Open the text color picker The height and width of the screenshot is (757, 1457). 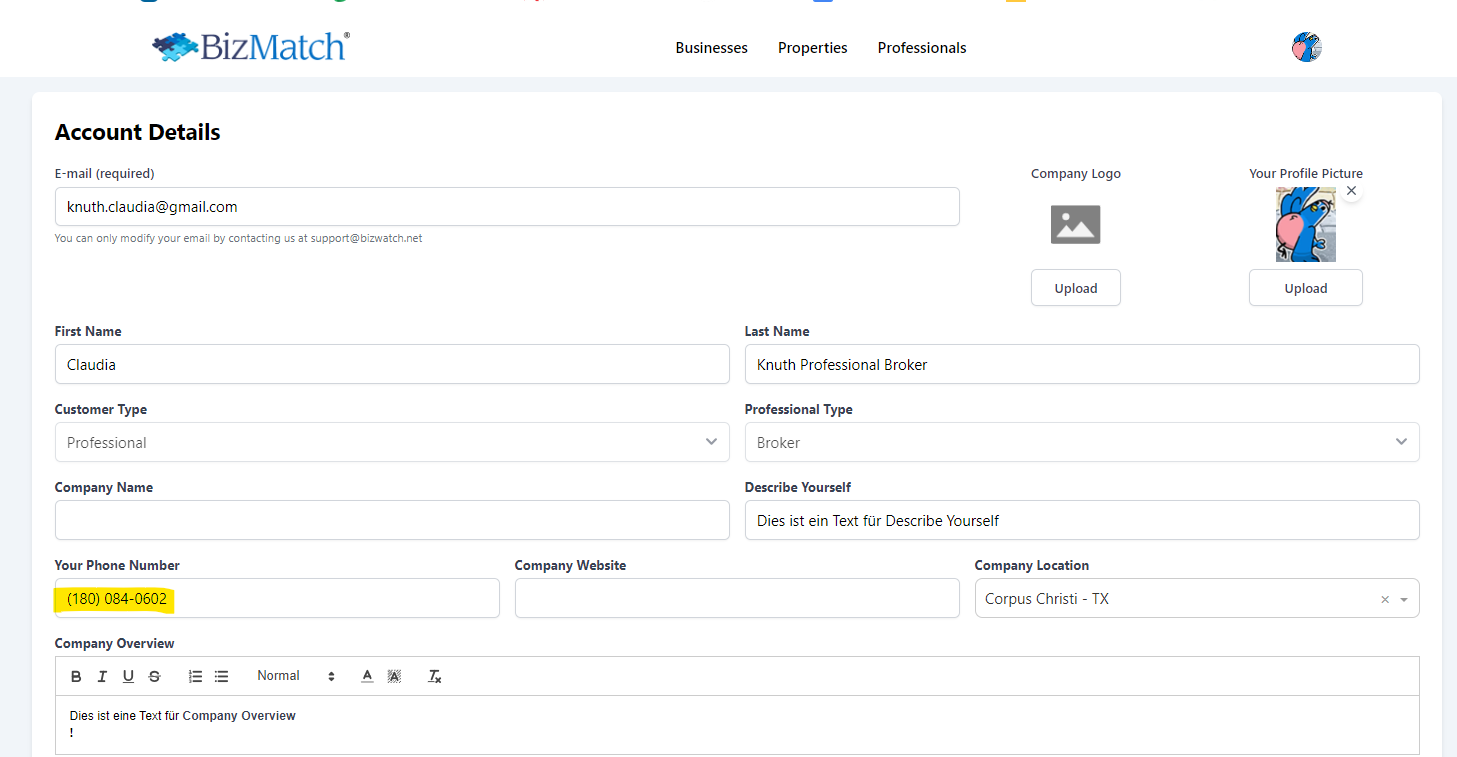coord(367,676)
